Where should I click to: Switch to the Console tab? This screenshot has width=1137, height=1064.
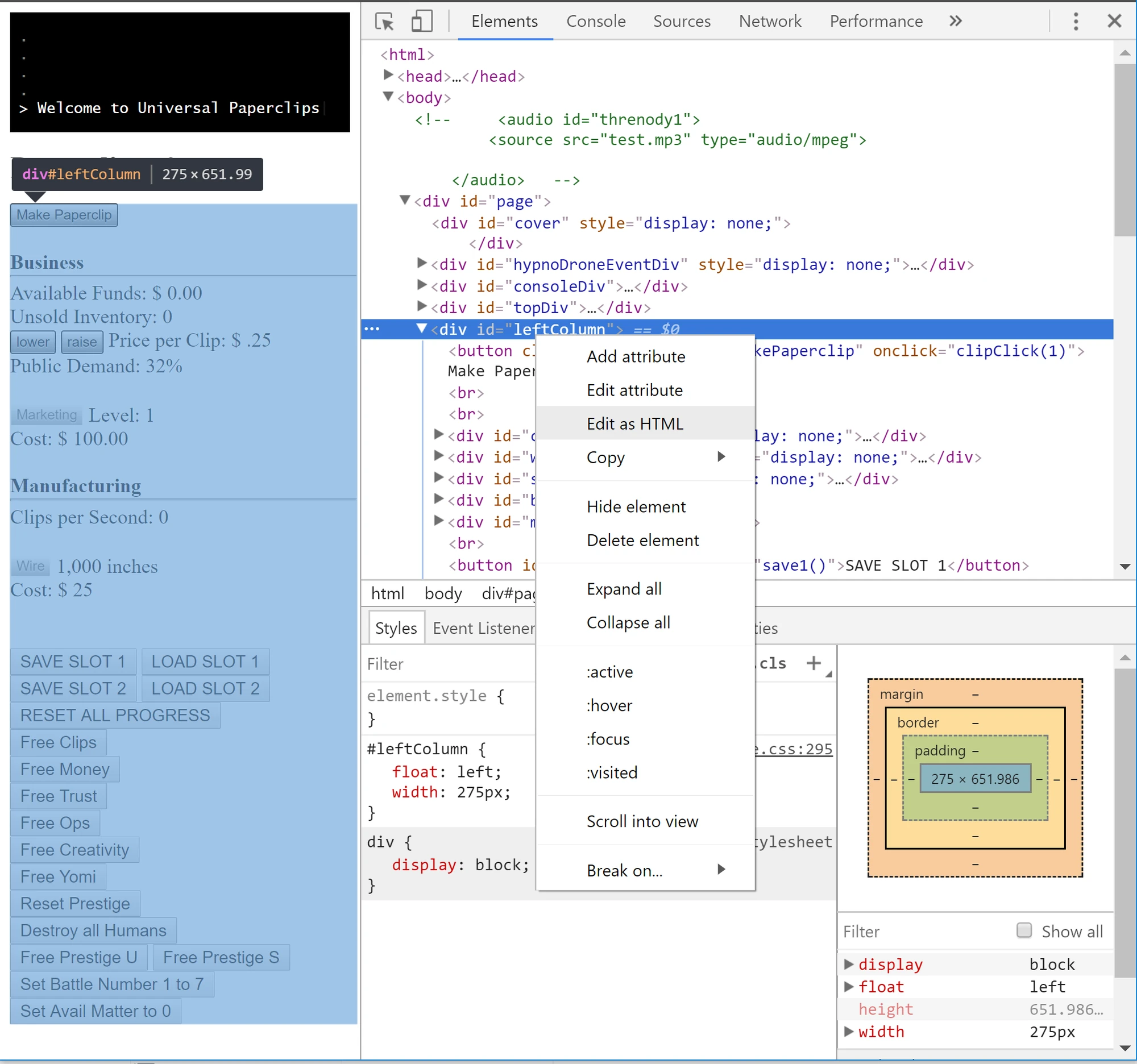[x=596, y=21]
